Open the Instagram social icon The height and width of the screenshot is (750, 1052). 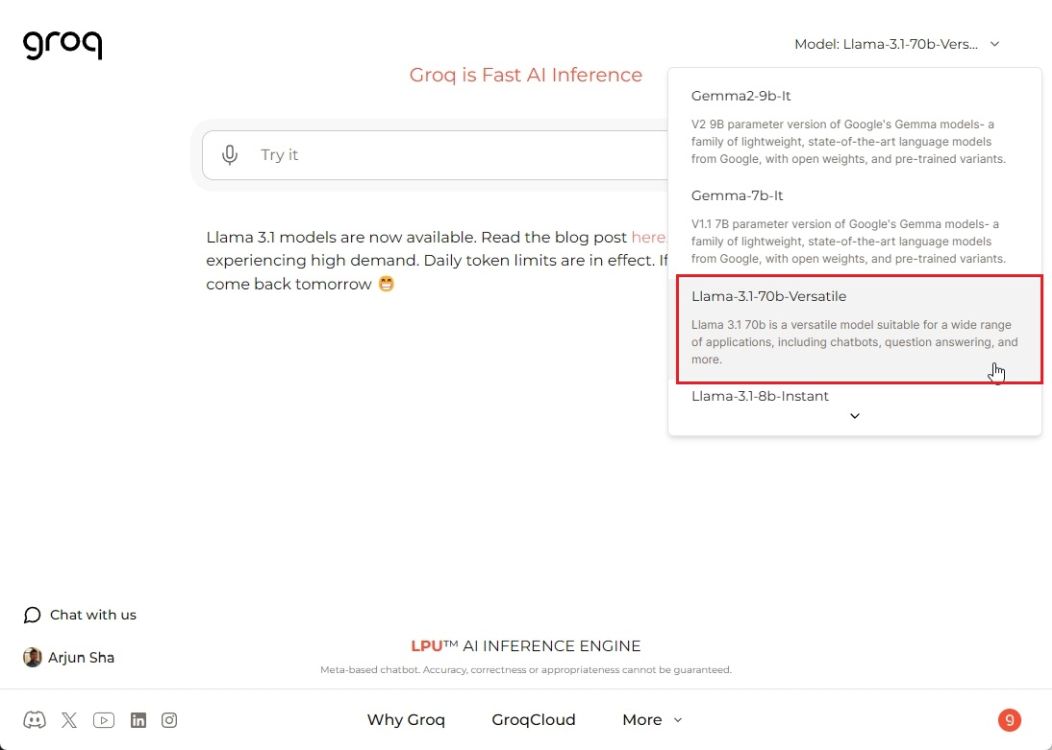click(x=169, y=720)
